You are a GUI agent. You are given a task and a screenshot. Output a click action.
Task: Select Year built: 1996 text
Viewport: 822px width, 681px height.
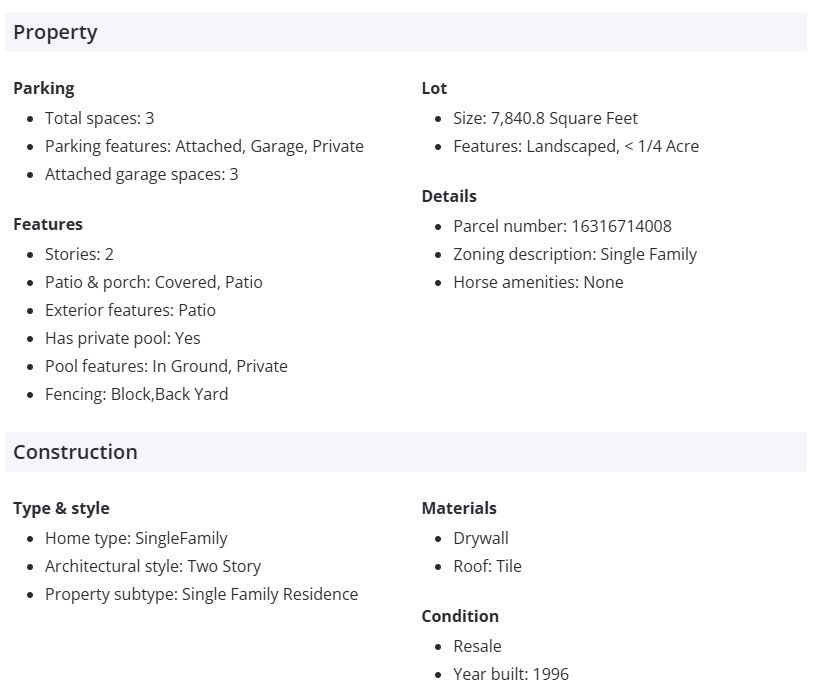[x=510, y=673]
